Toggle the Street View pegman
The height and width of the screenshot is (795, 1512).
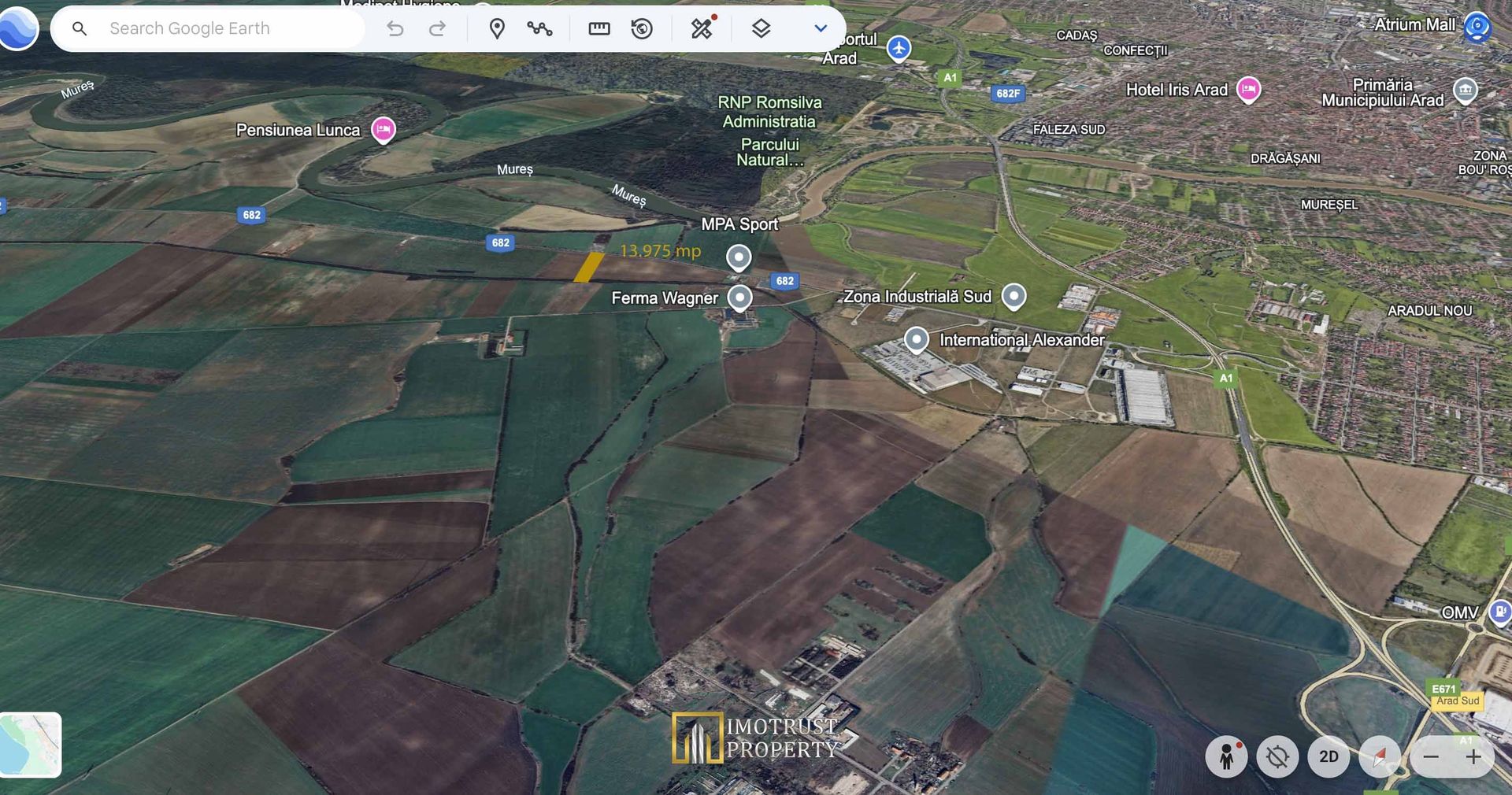pos(1226,756)
